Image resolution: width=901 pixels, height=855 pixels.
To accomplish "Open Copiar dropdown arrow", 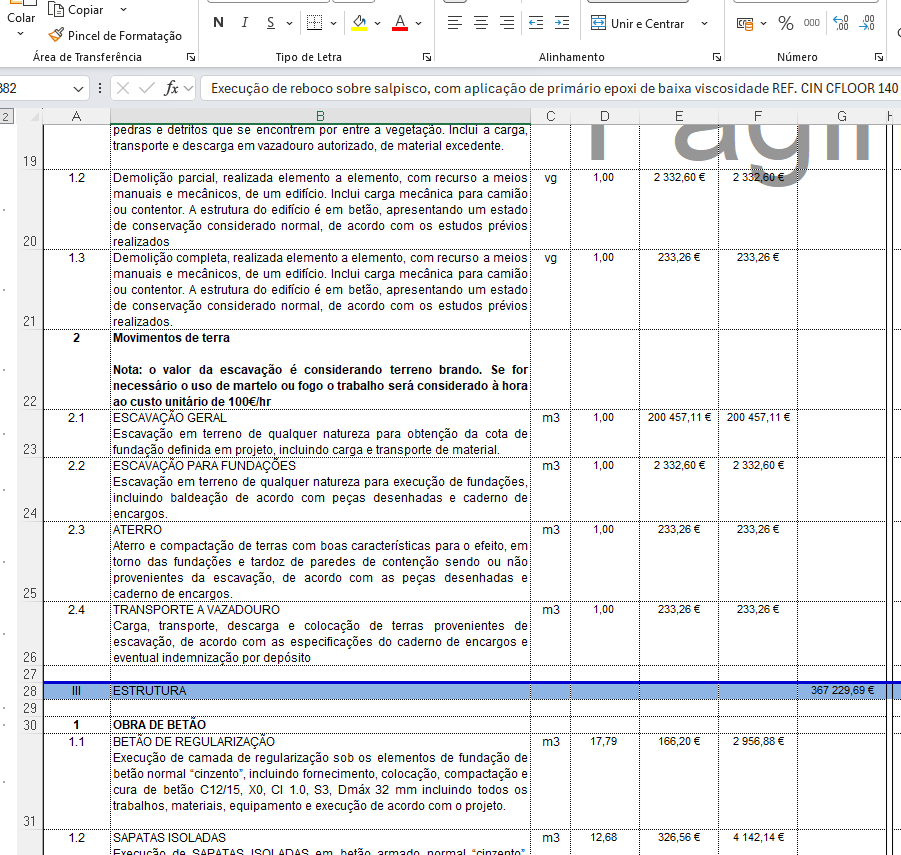I will click(x=123, y=10).
